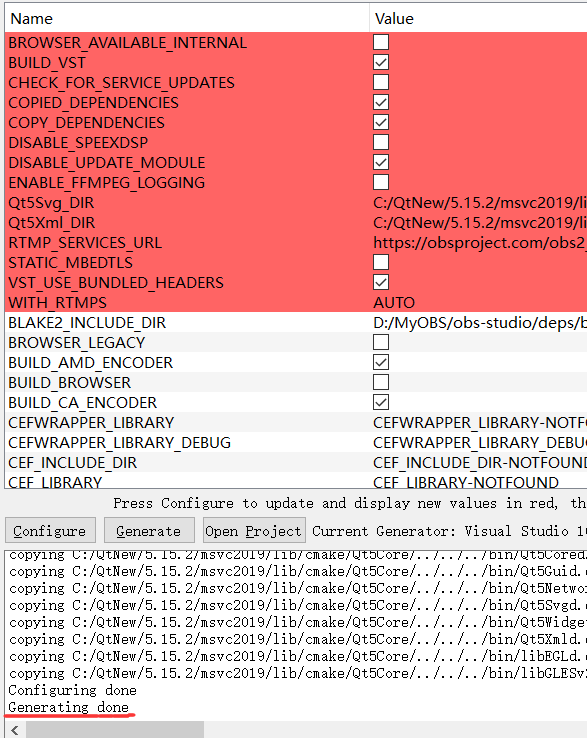Toggle VST_USE_BUNDLED_HEADERS checkbox
Image resolution: width=587 pixels, height=738 pixels.
[x=381, y=282]
